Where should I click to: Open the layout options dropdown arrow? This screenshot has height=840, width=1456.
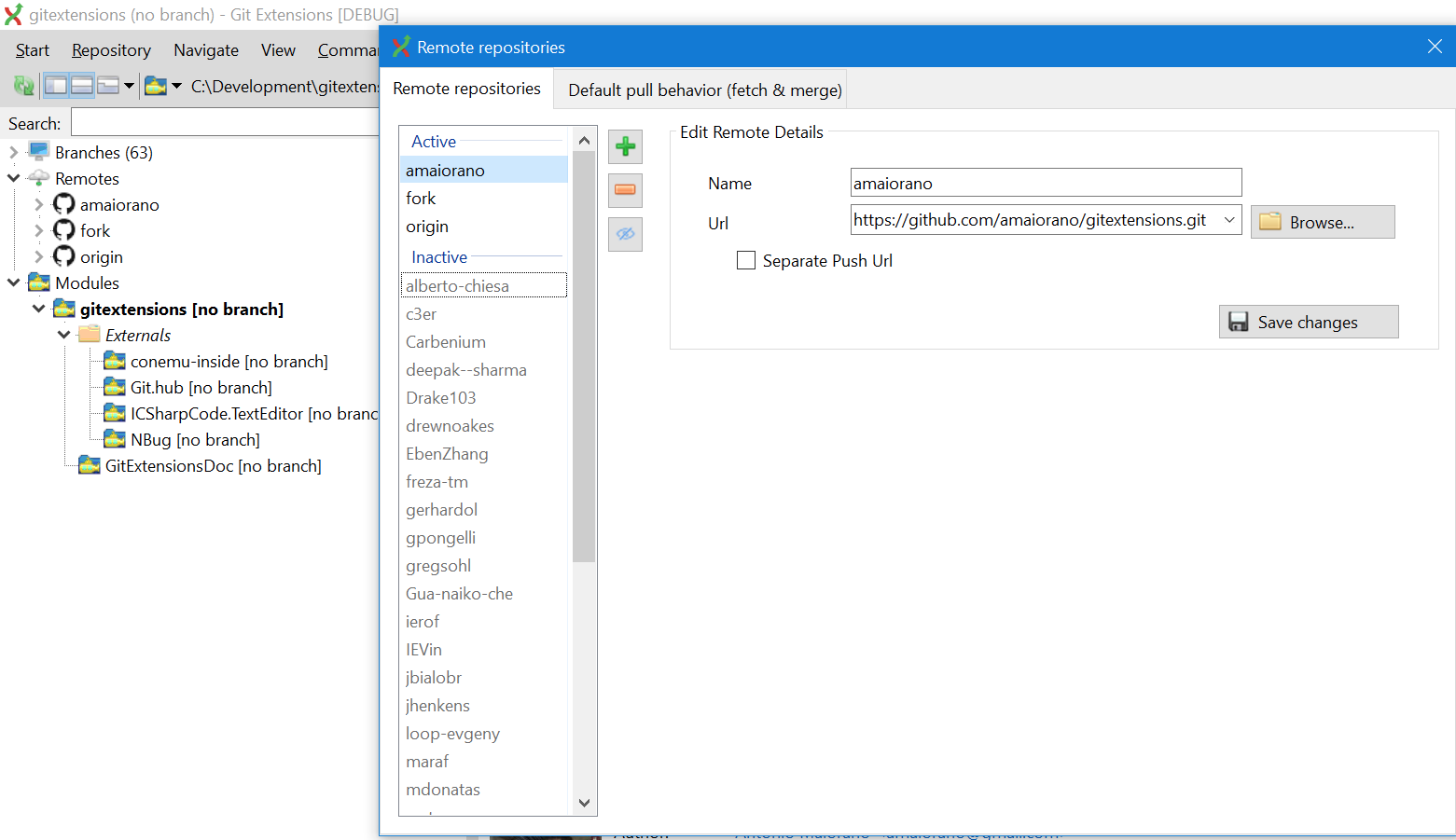point(130,86)
